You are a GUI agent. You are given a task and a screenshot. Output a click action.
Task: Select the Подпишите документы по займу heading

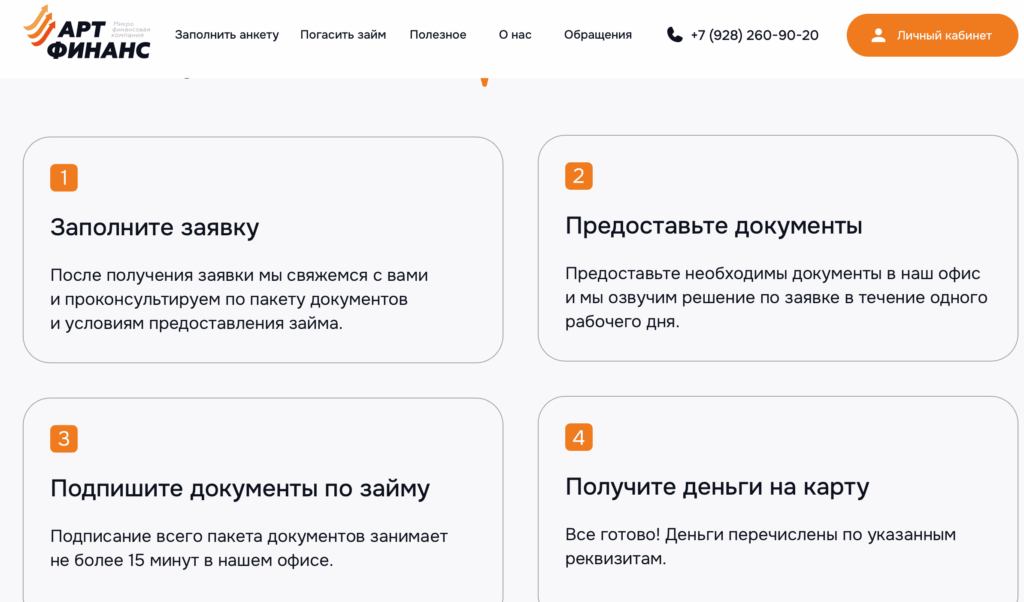tap(240, 488)
